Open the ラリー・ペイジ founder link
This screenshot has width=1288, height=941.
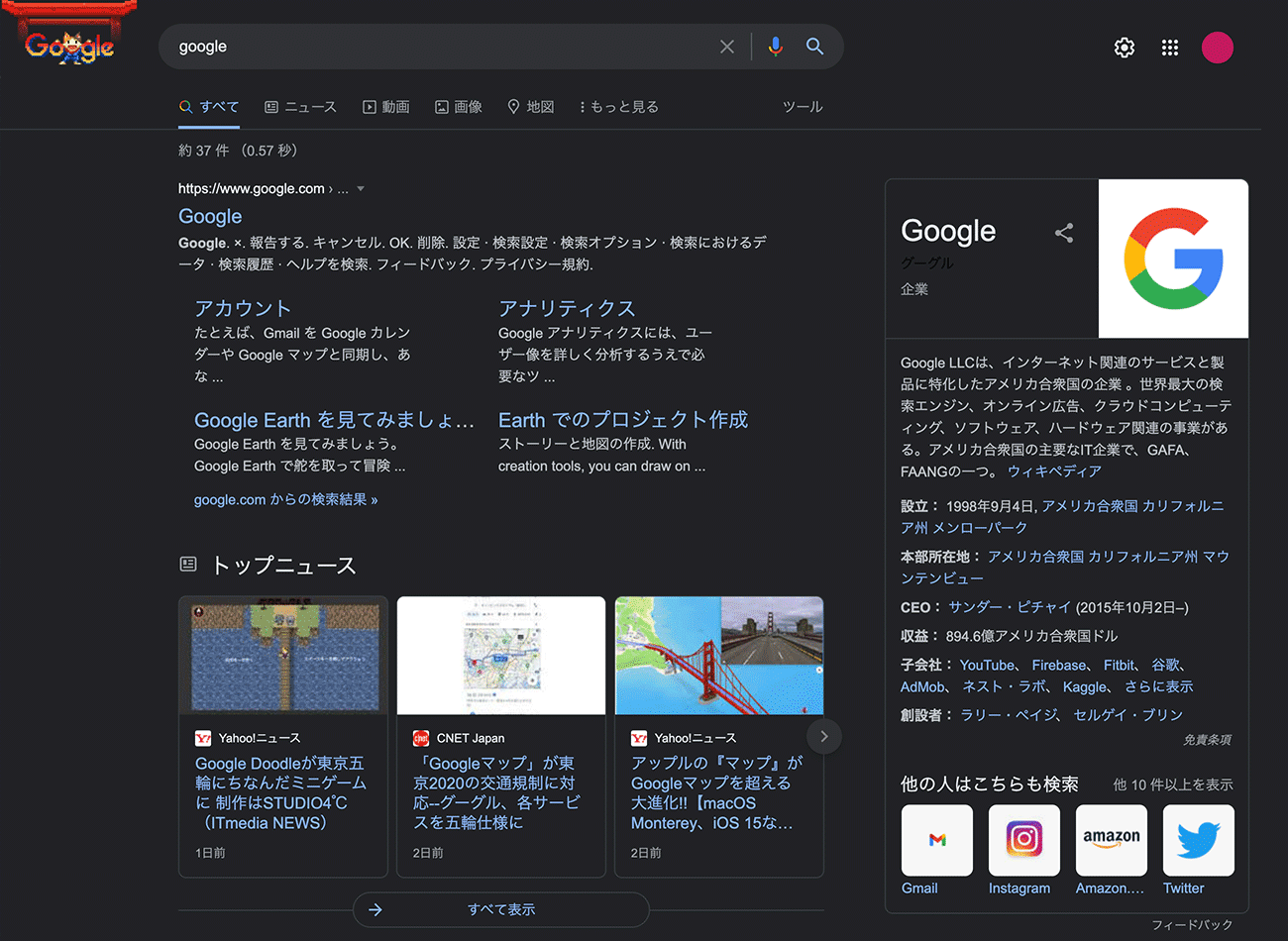click(x=1010, y=715)
